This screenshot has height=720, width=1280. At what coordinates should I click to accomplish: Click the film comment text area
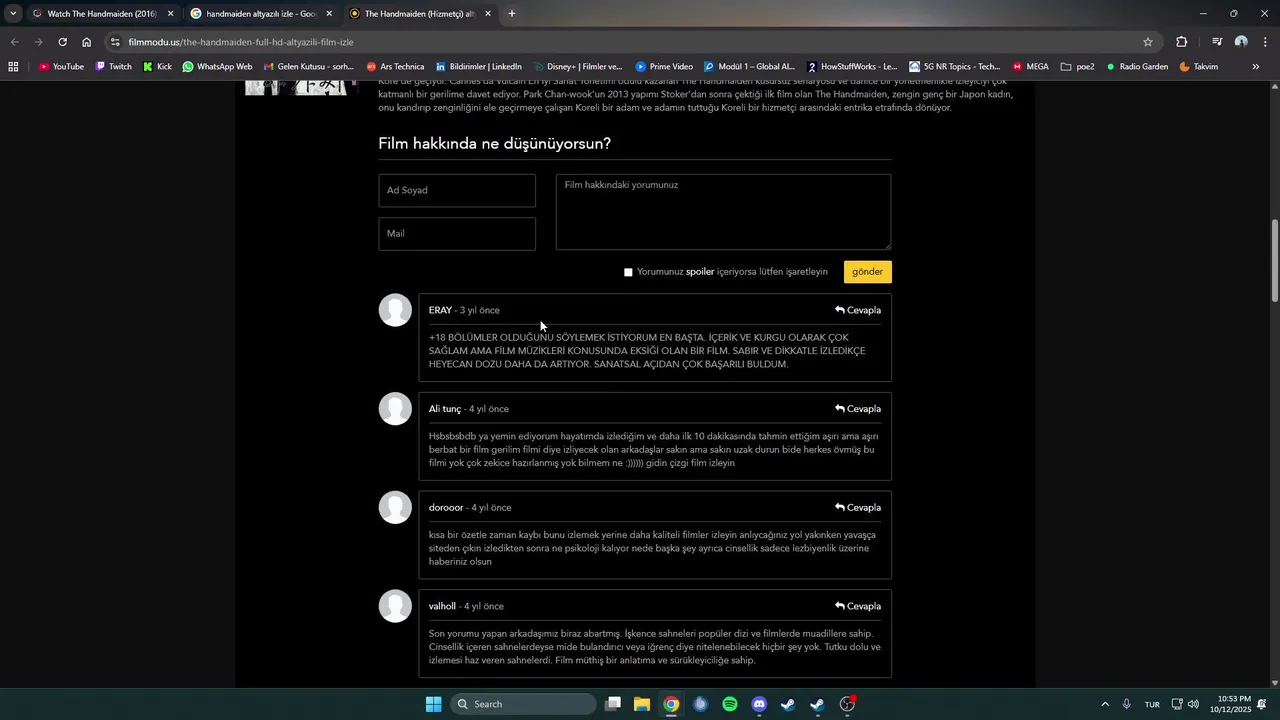[723, 212]
